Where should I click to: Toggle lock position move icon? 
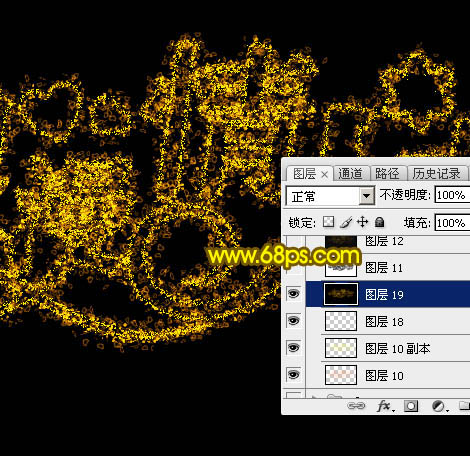[362, 222]
